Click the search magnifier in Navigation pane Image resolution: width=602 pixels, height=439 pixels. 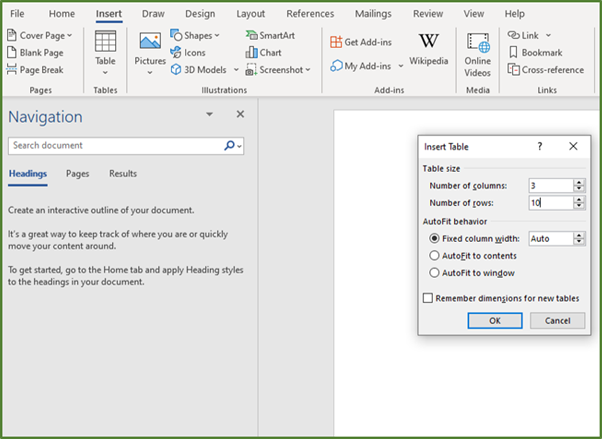(x=229, y=146)
